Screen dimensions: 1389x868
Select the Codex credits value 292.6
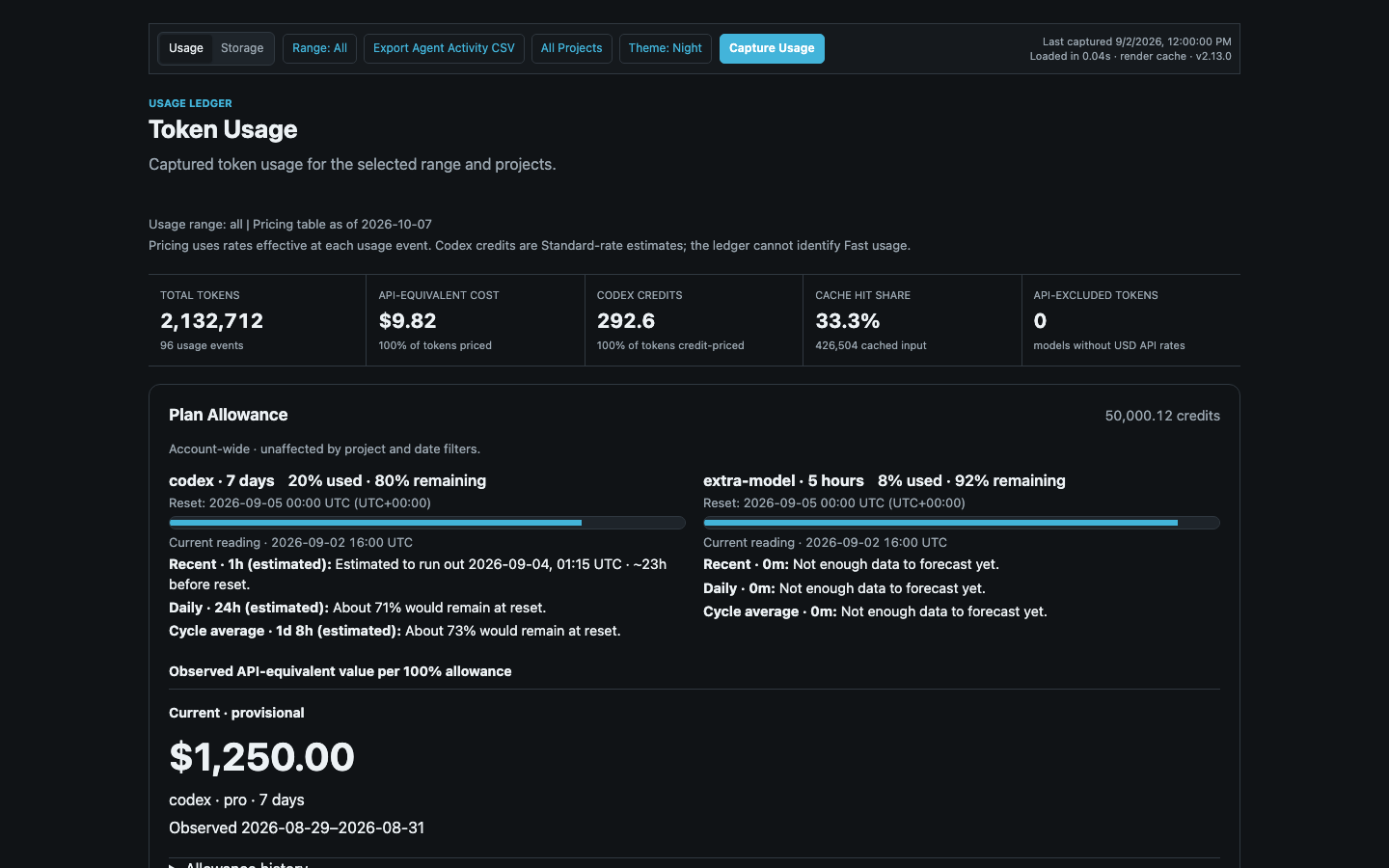click(626, 321)
